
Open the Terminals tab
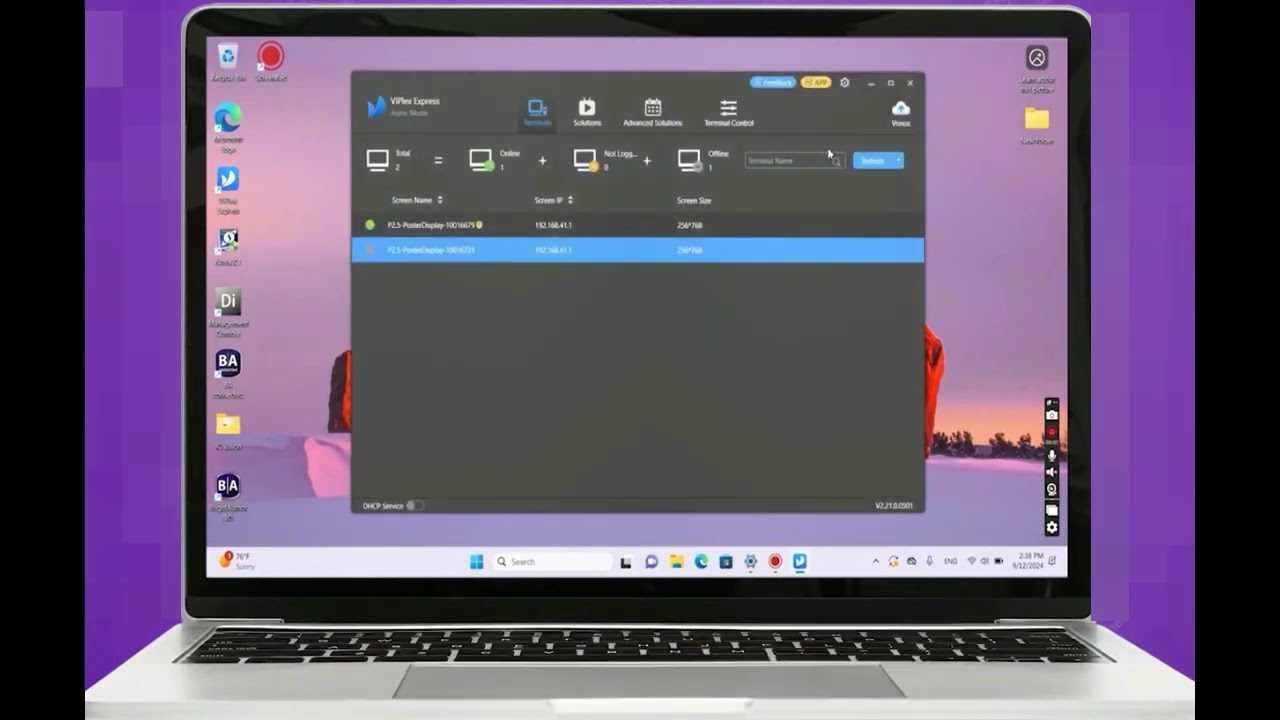point(537,112)
